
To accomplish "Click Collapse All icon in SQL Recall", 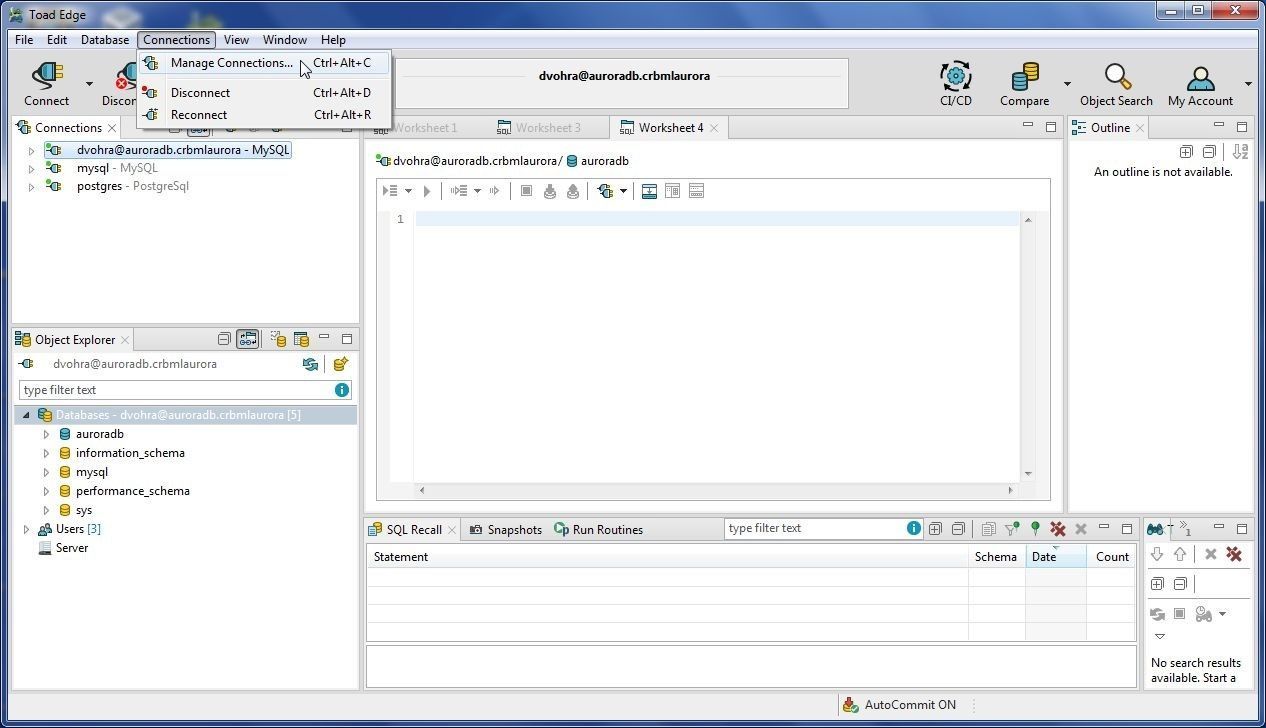I will (x=958, y=529).
